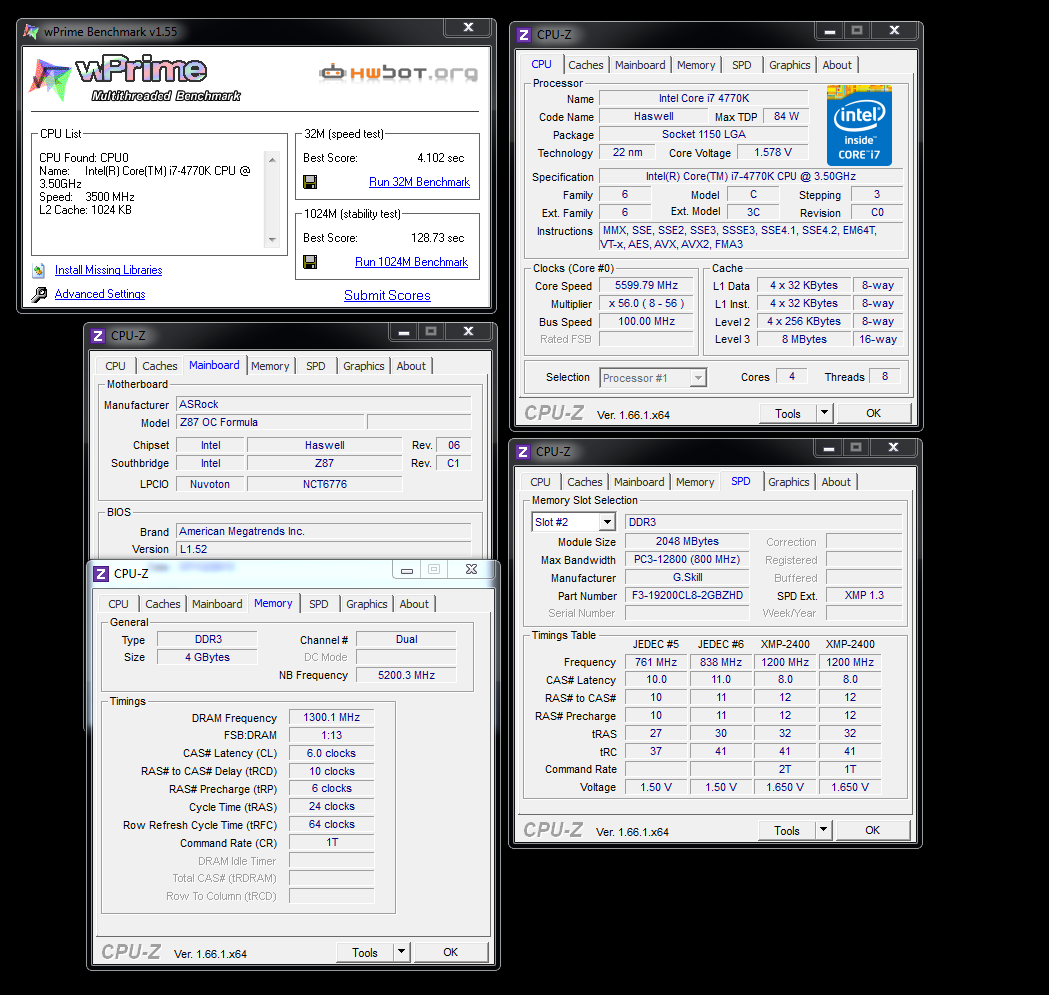The width and height of the screenshot is (1049, 995).
Task: Switch to SPD tab in the Mainboard window
Action: (316, 366)
